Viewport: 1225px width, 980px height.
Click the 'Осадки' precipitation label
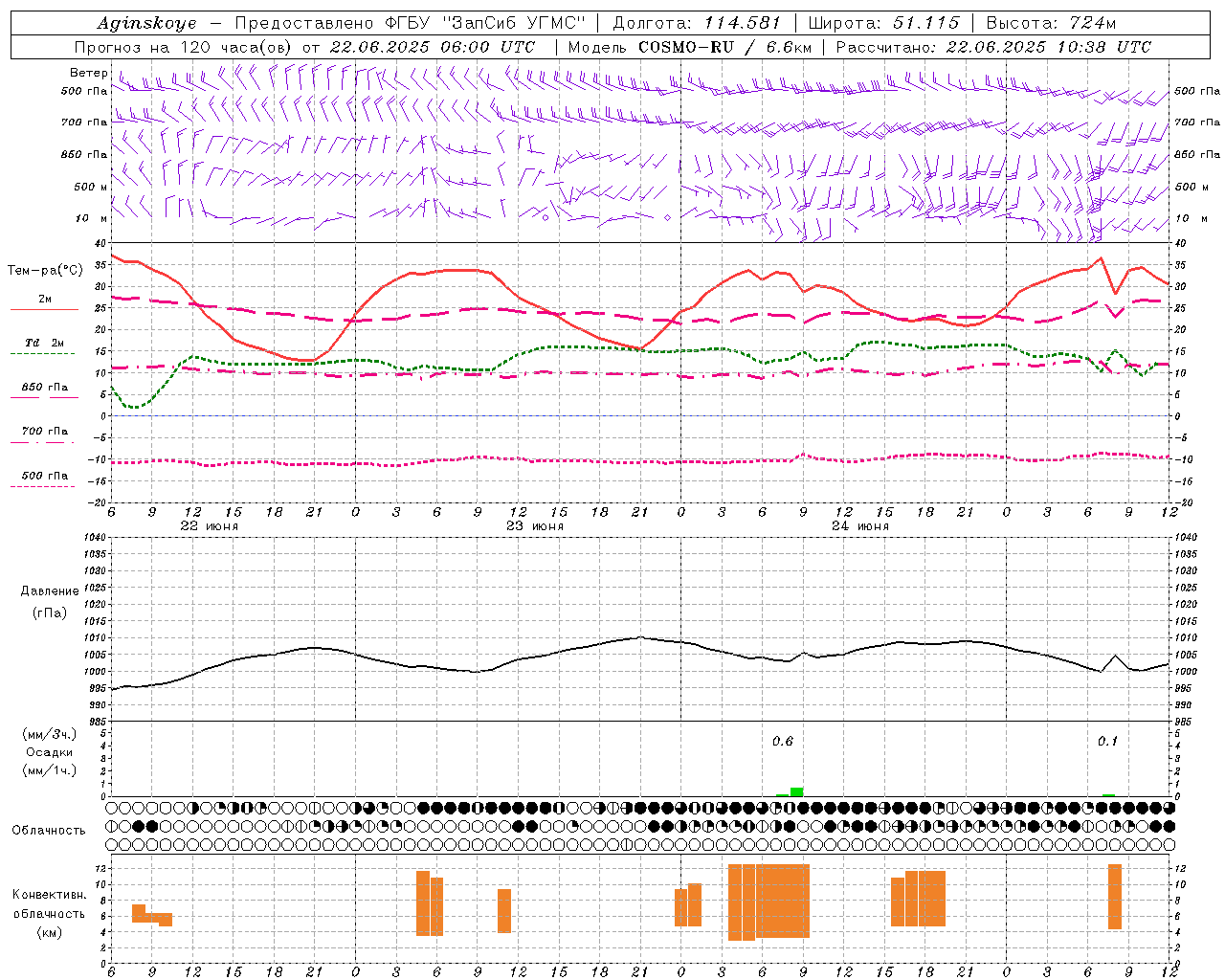50,752
